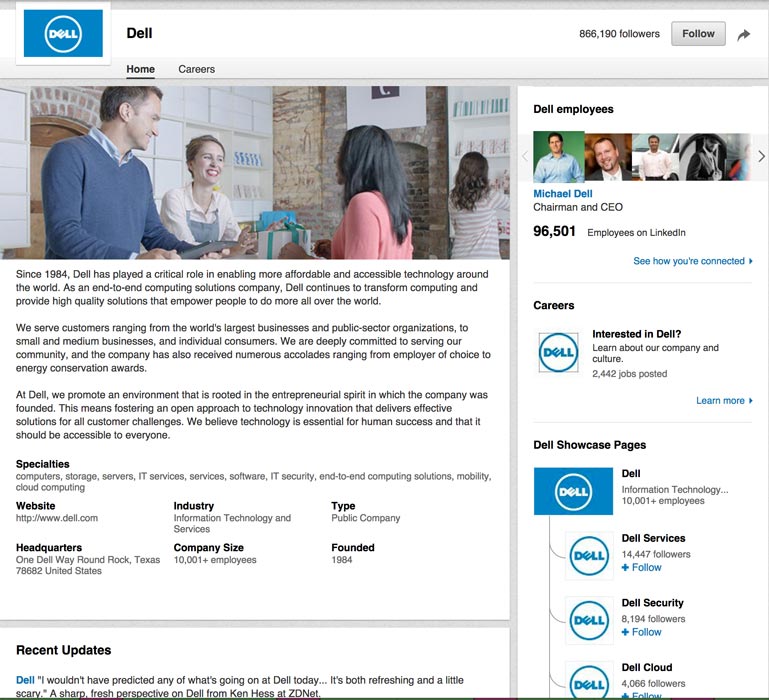The width and height of the screenshot is (769, 700).
Task: Click the Specialties heading
Action: (x=42, y=464)
